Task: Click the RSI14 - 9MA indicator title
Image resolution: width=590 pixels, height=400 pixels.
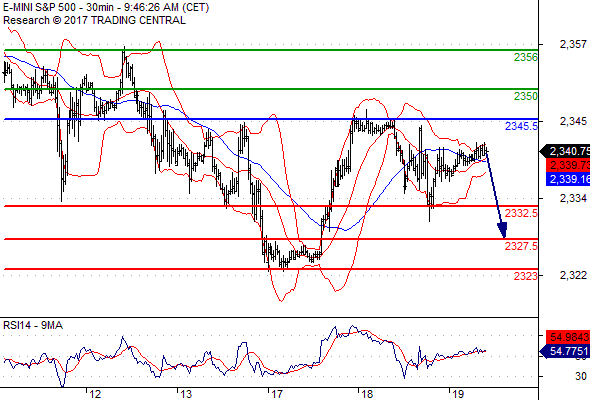Action: [33, 325]
